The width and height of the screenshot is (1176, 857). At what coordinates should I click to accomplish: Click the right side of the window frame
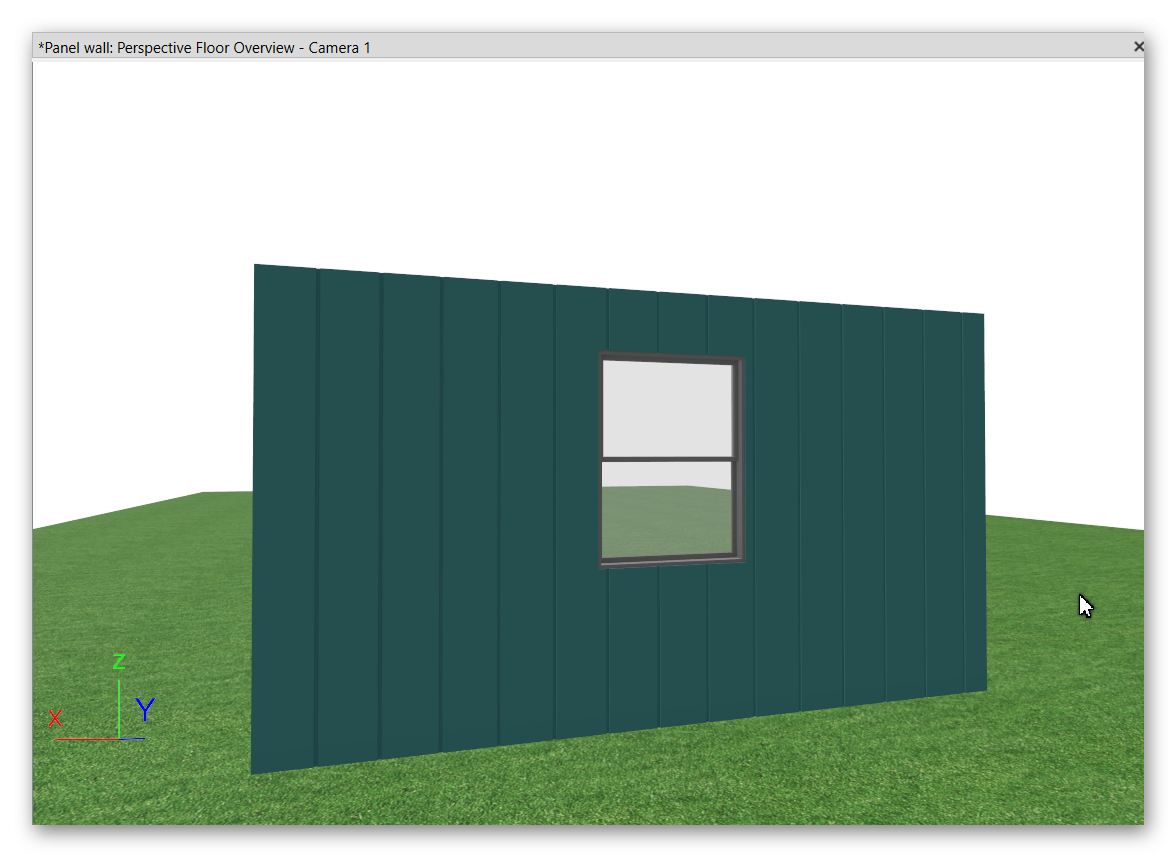(x=740, y=458)
